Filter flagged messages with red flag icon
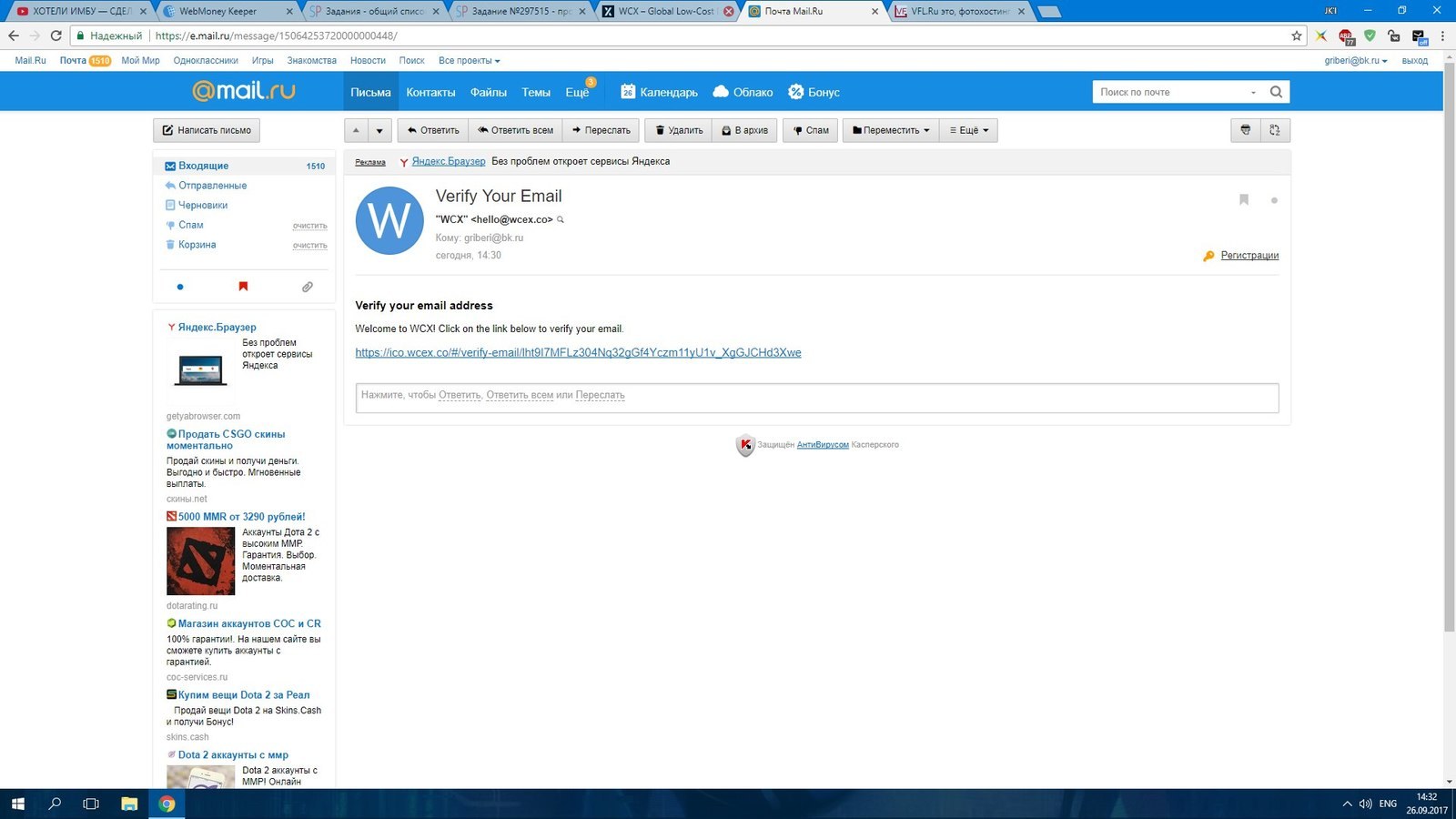Screen dimensions: 1456x819 (x=243, y=287)
